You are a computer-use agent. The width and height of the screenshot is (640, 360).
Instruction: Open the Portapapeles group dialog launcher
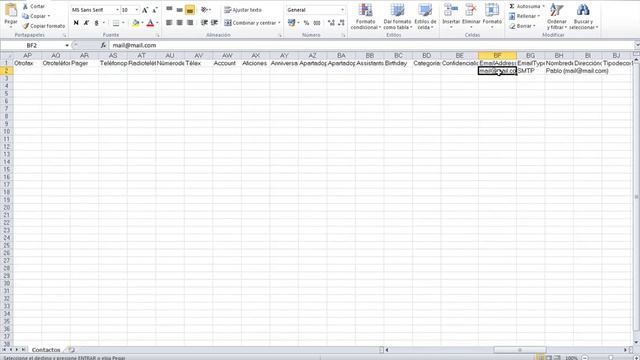(x=64, y=36)
